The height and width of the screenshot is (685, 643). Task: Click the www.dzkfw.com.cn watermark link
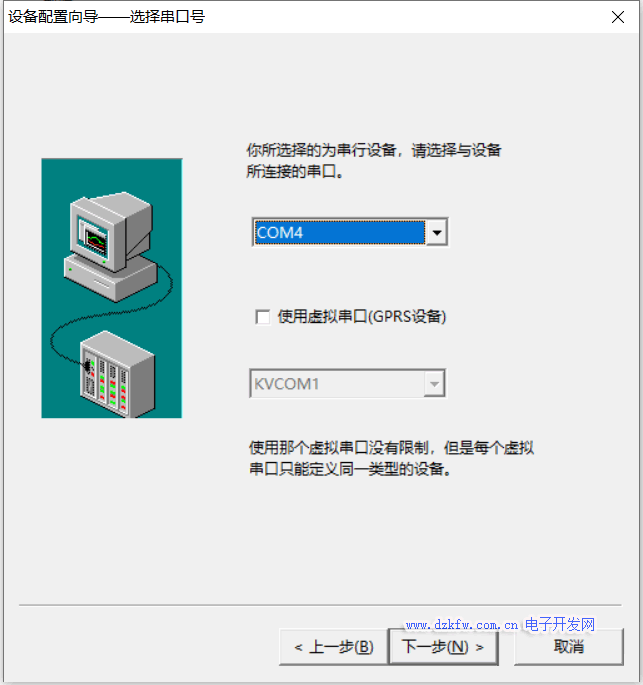pyautogui.click(x=462, y=625)
